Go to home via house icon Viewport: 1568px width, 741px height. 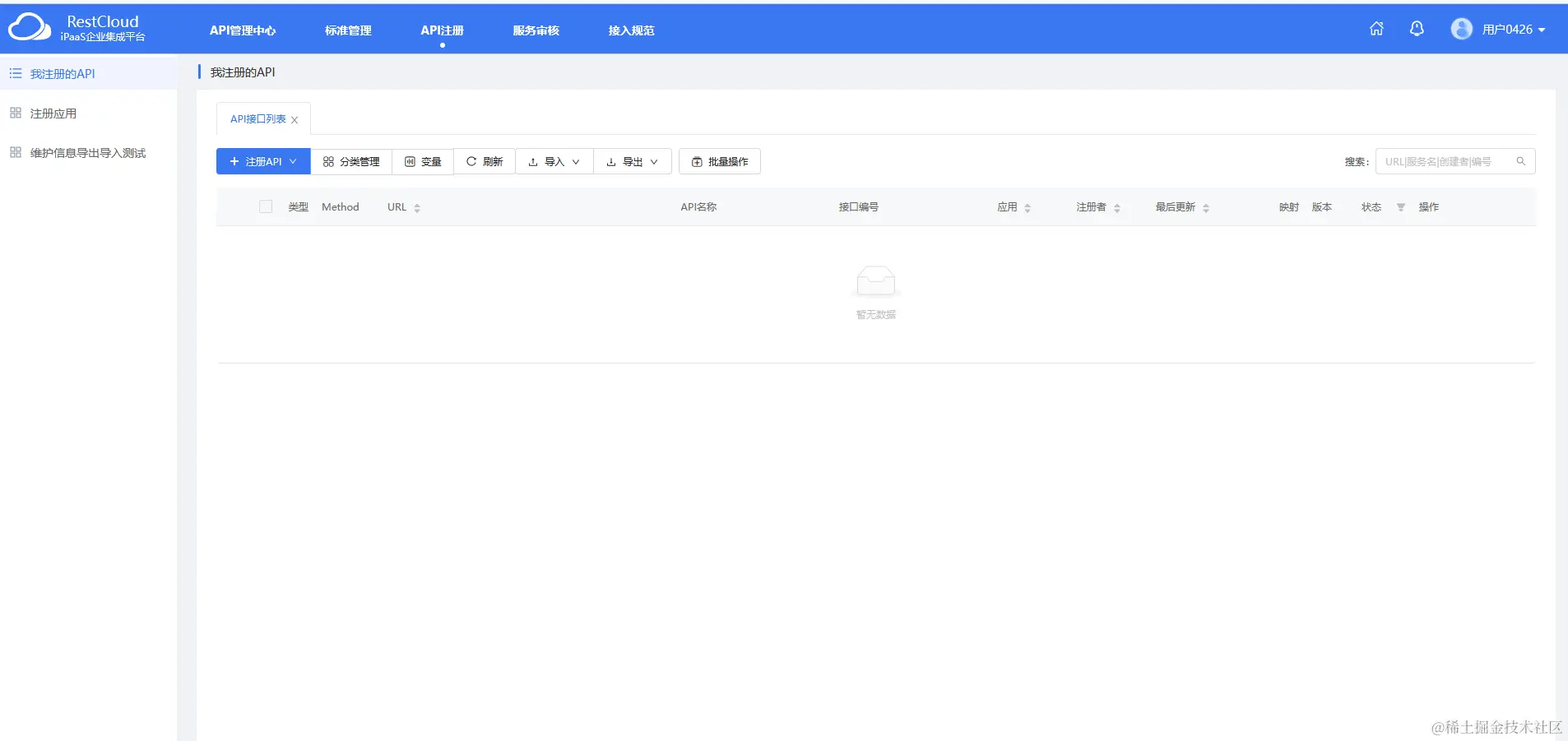click(1376, 29)
